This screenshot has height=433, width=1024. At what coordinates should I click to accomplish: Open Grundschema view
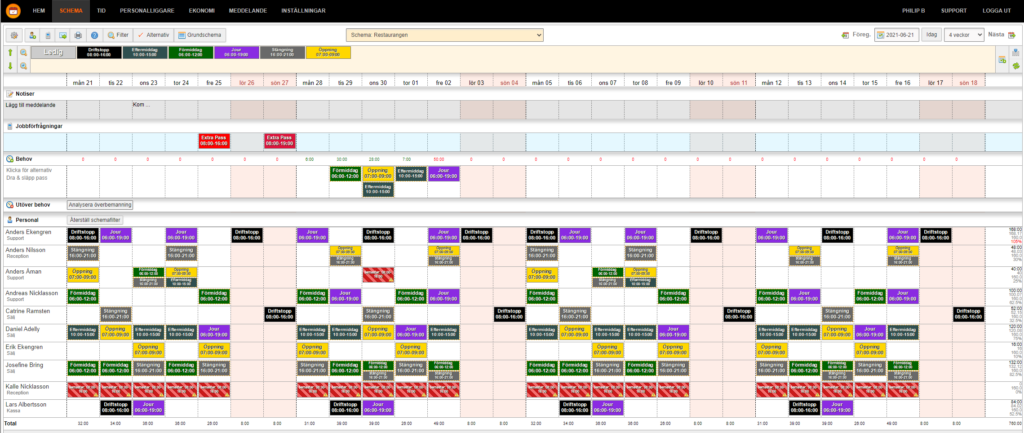[x=200, y=35]
